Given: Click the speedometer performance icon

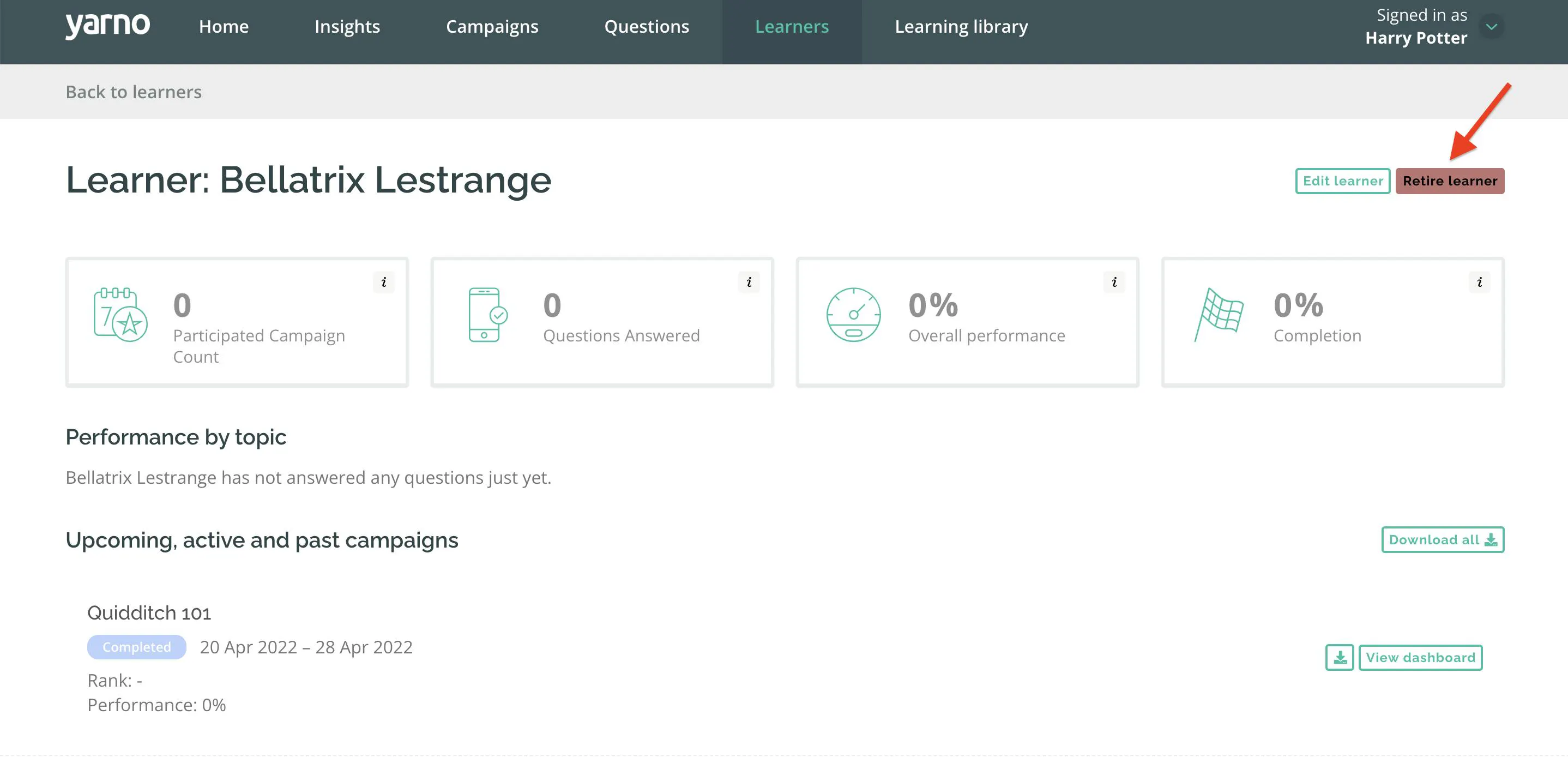Looking at the screenshot, I should [x=853, y=314].
